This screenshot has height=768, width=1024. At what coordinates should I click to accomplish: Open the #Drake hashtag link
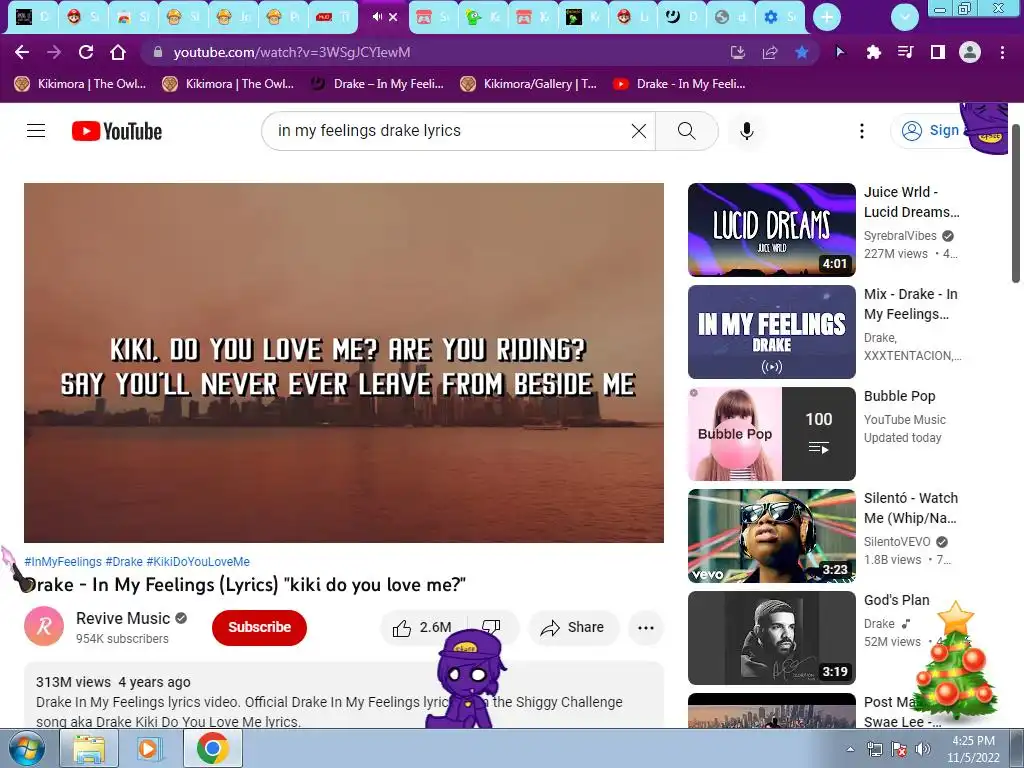click(x=124, y=562)
